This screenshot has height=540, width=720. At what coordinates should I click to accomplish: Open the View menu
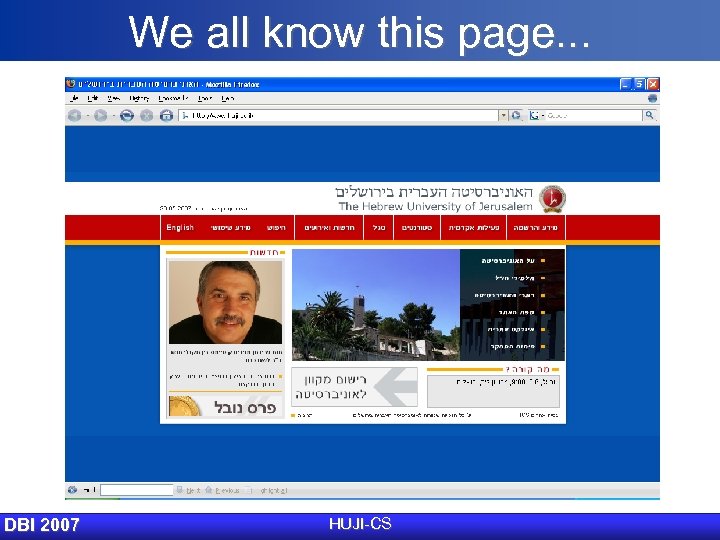pos(113,98)
